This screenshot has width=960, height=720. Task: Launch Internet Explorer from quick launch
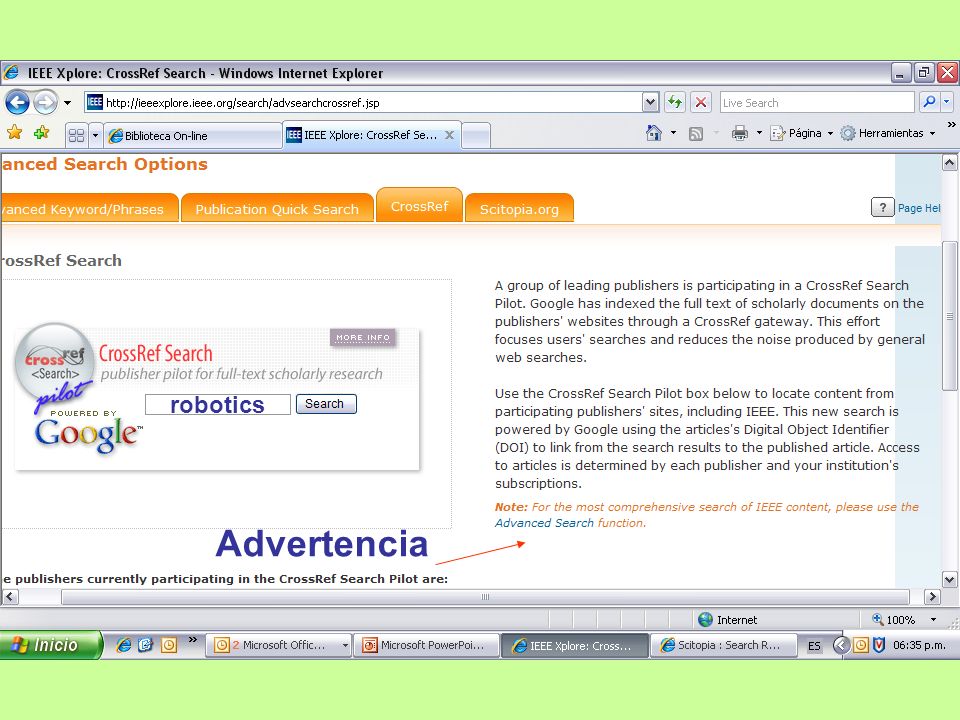[124, 645]
